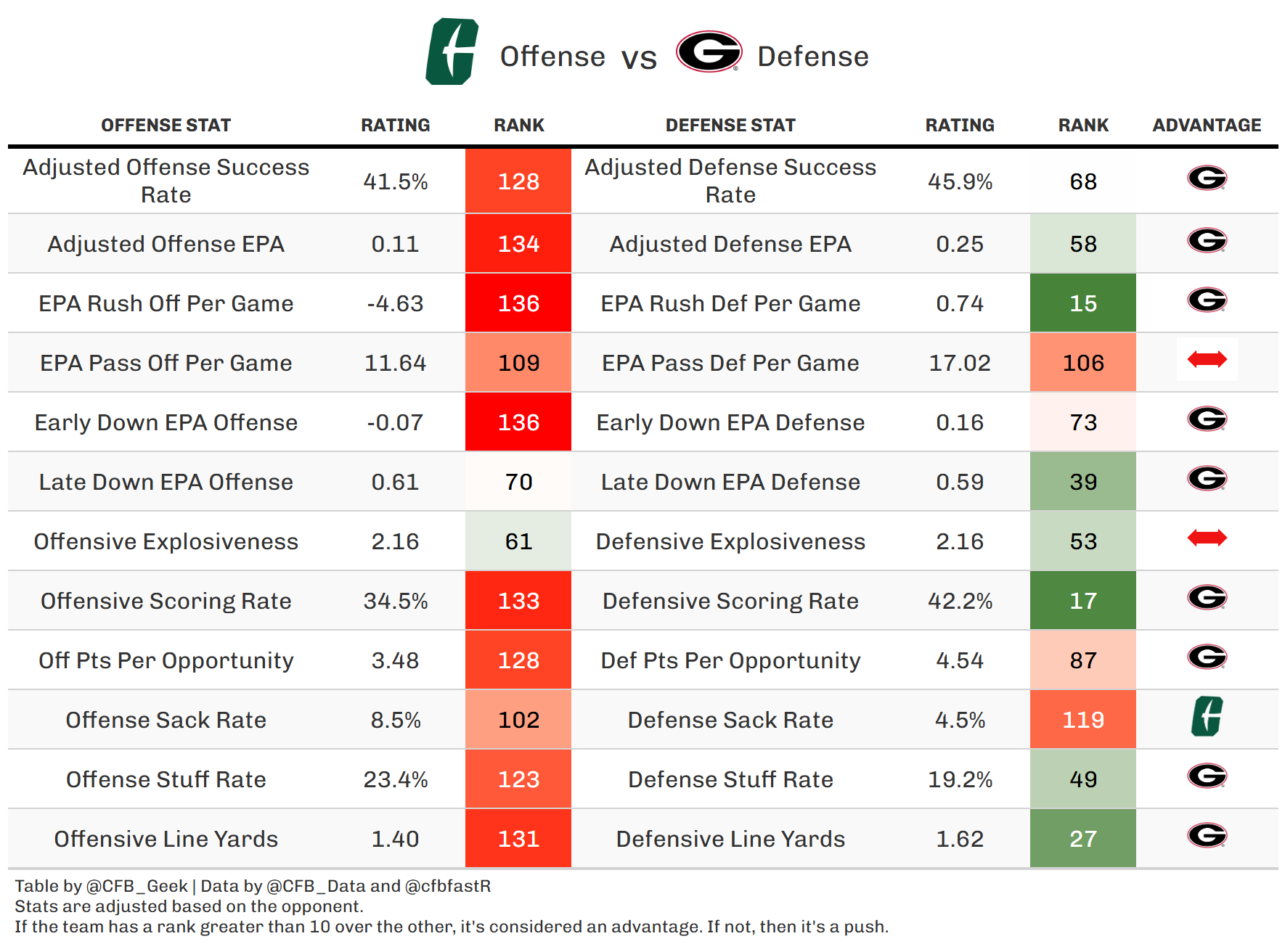
Task: Click Georgia logo in Adjusted Defense EPA row
Action: click(1207, 240)
